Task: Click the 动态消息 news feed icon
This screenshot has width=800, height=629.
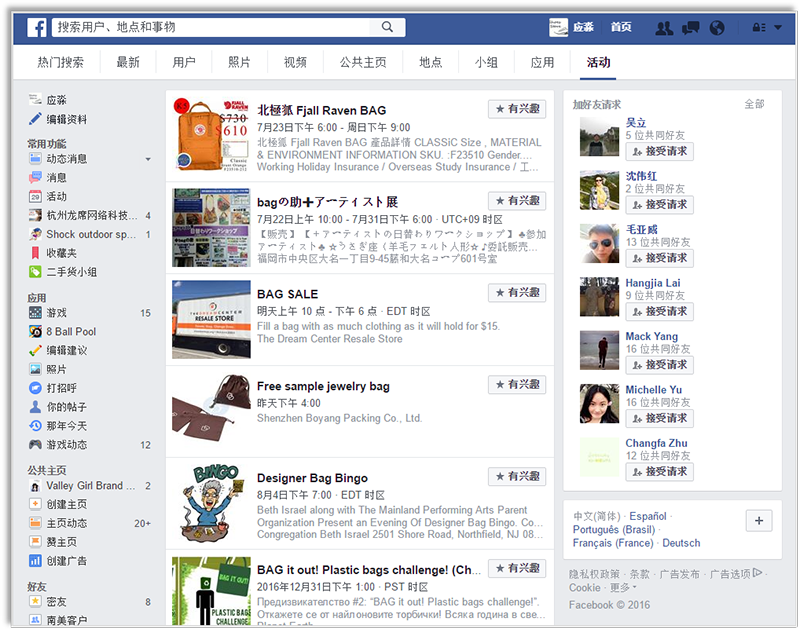Action: pos(35,159)
